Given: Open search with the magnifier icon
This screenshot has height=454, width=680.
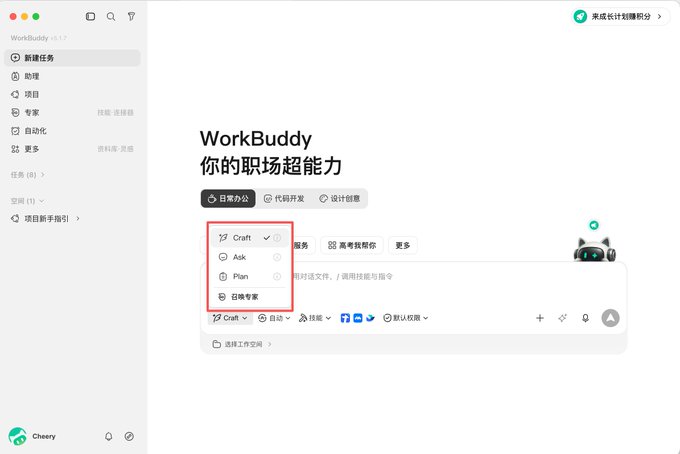Looking at the screenshot, I should (x=111, y=16).
